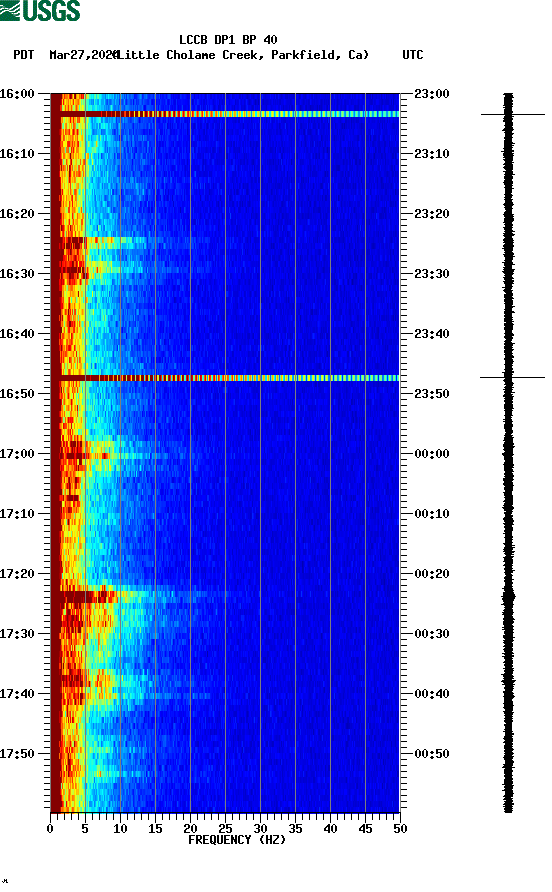This screenshot has height=892, width=552.
Task: Click the 17:30 PDT time label
Action: [17, 634]
